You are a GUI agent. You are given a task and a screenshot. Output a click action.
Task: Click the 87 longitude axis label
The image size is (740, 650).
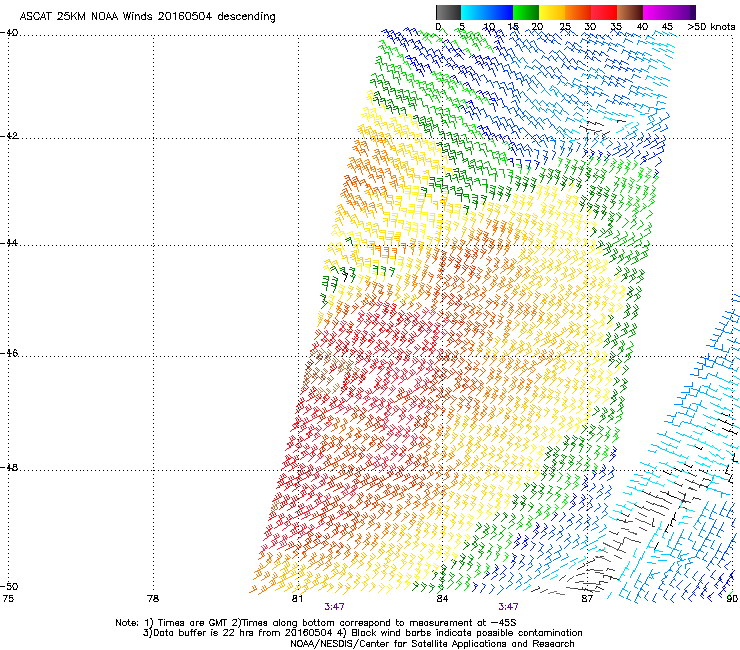click(587, 599)
